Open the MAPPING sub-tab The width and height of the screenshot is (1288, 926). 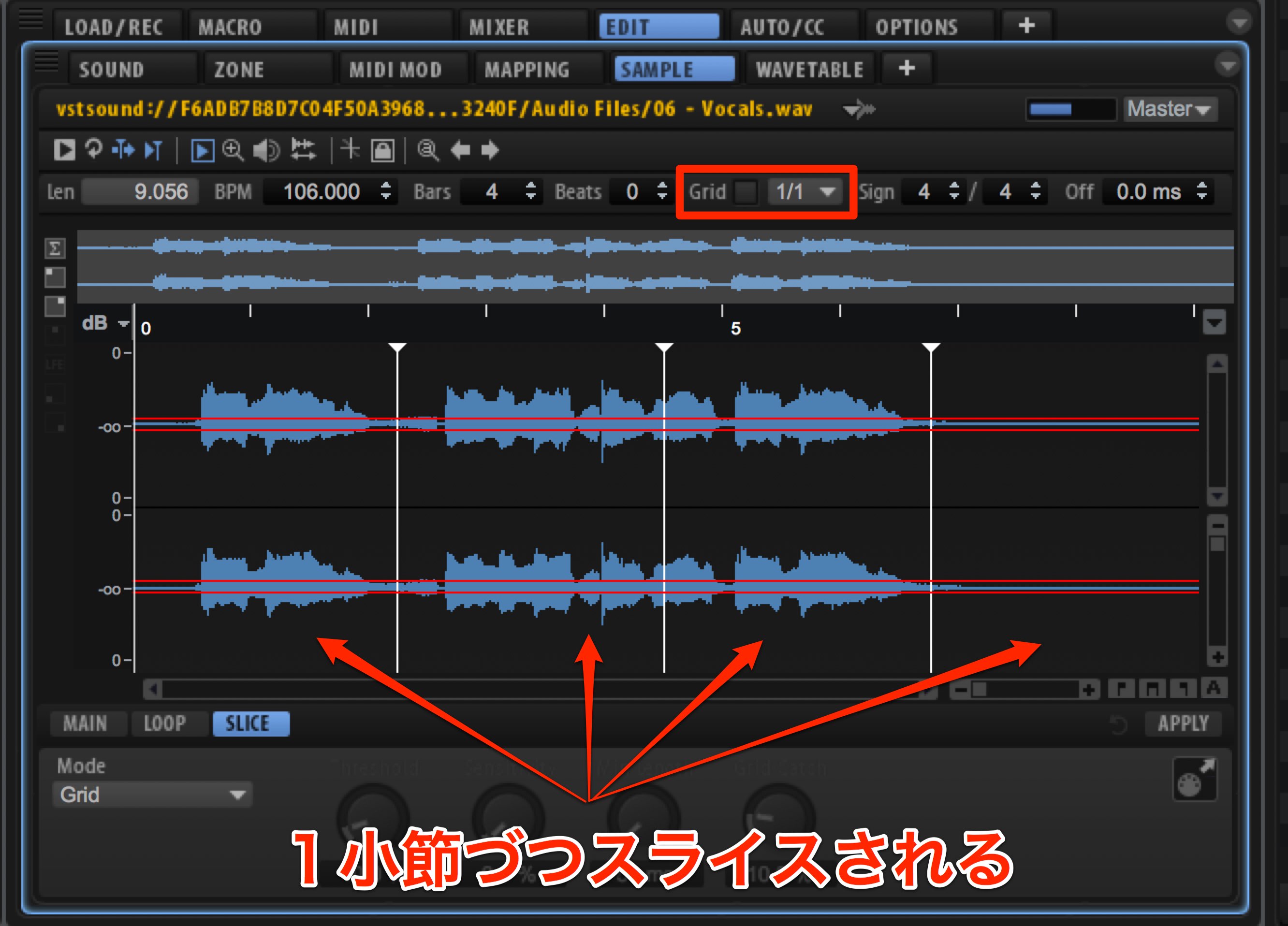[539, 69]
